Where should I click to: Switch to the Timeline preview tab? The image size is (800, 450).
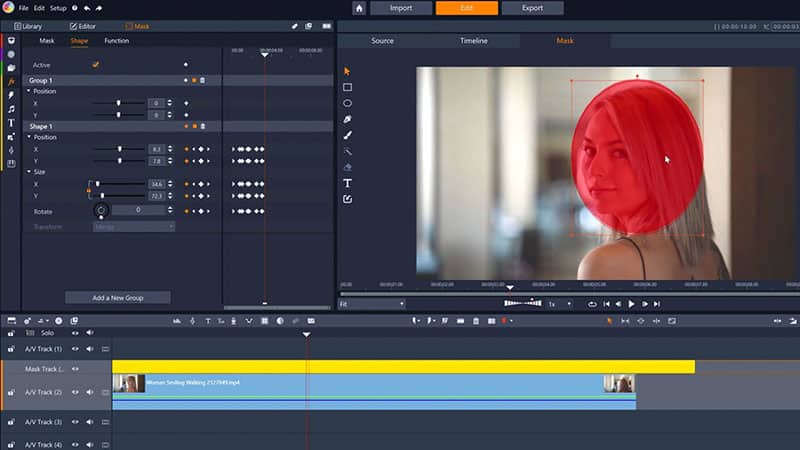coord(474,41)
